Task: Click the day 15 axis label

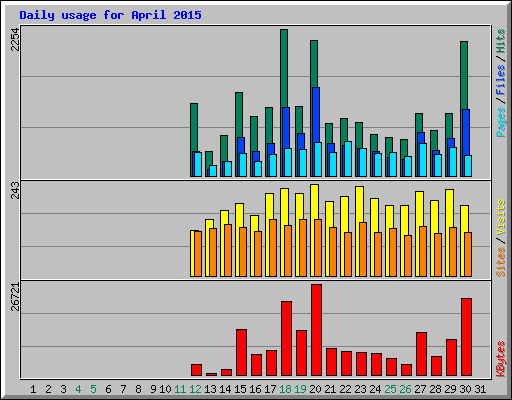Action: pos(240,389)
